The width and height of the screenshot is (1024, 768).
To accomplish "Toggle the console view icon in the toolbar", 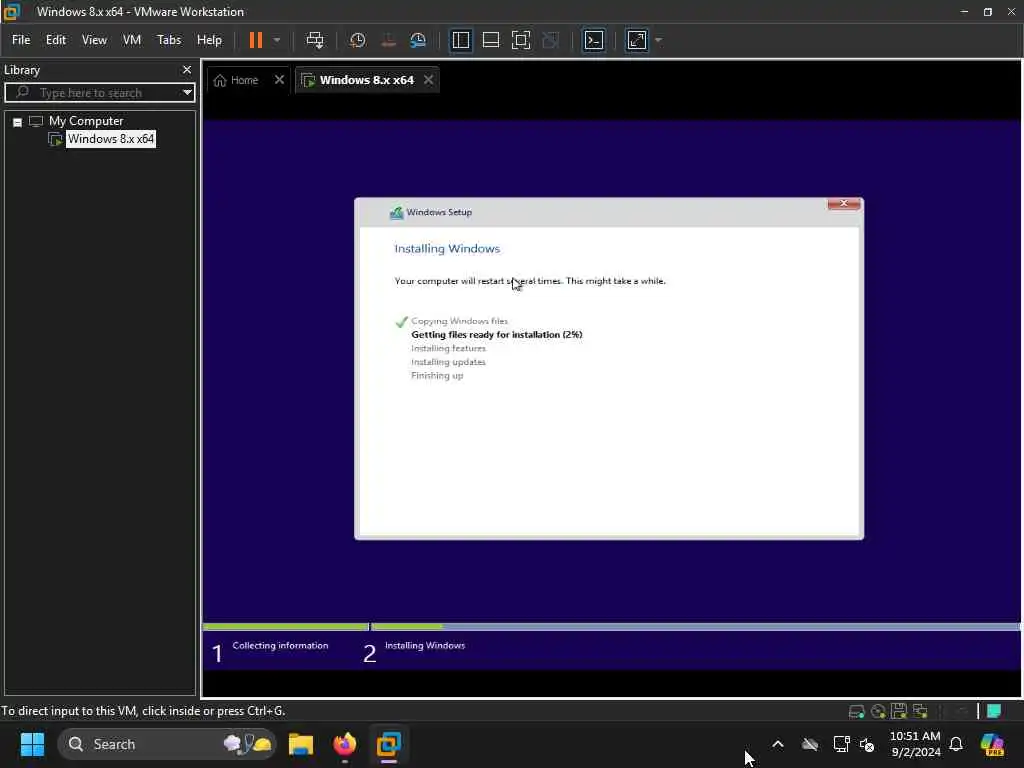I will (594, 40).
